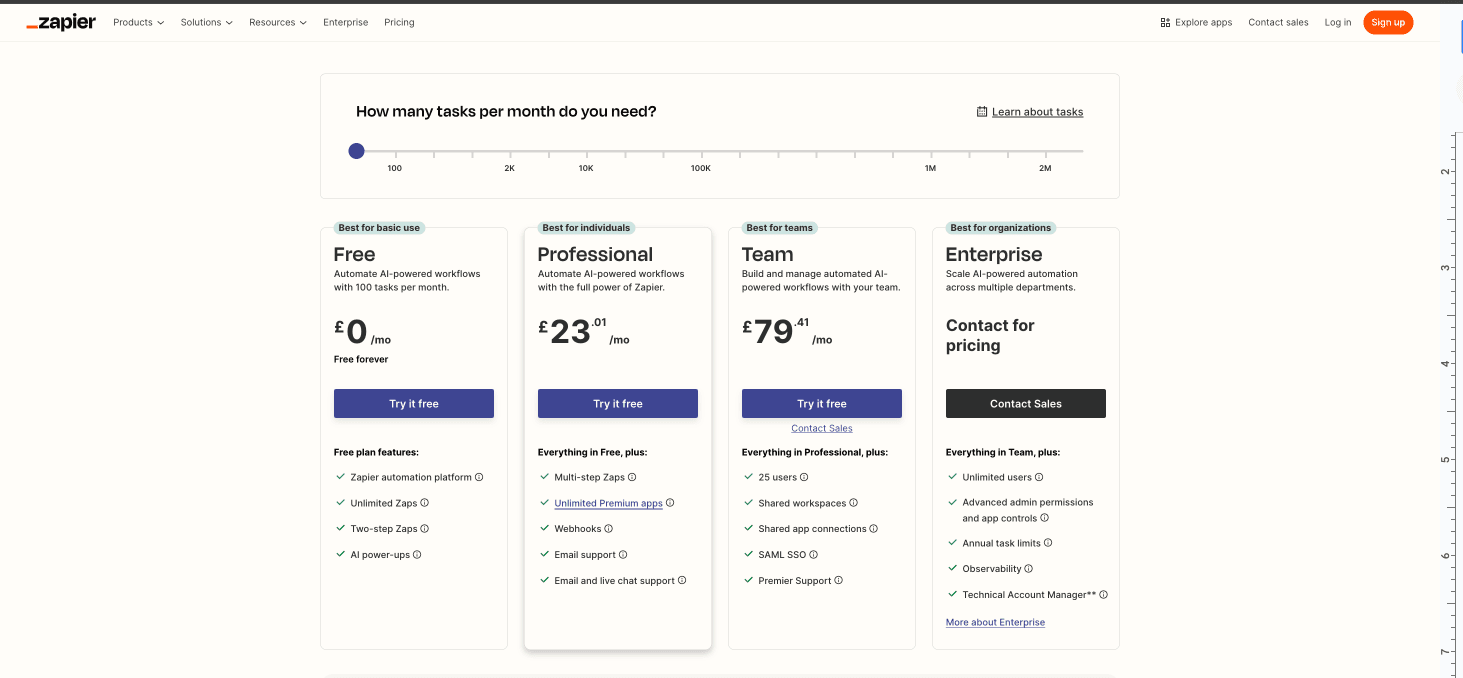The image size is (1463, 678).
Task: Open the Pricing nav item
Action: [x=399, y=22]
